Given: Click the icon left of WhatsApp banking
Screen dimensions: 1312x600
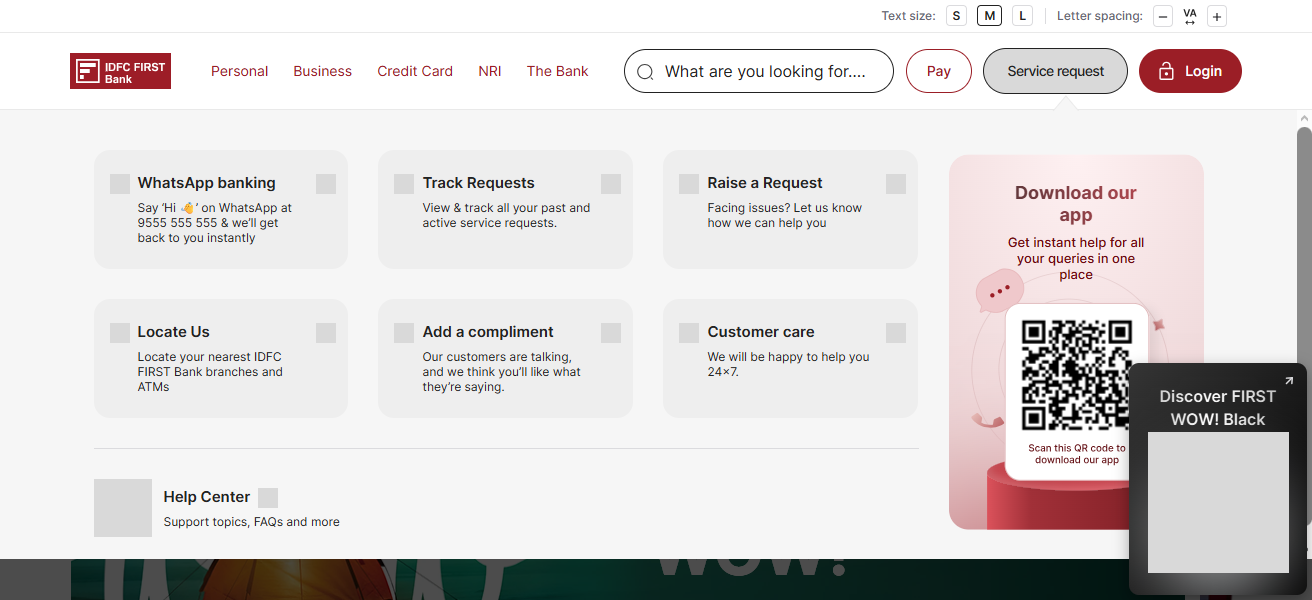Looking at the screenshot, I should (x=120, y=184).
